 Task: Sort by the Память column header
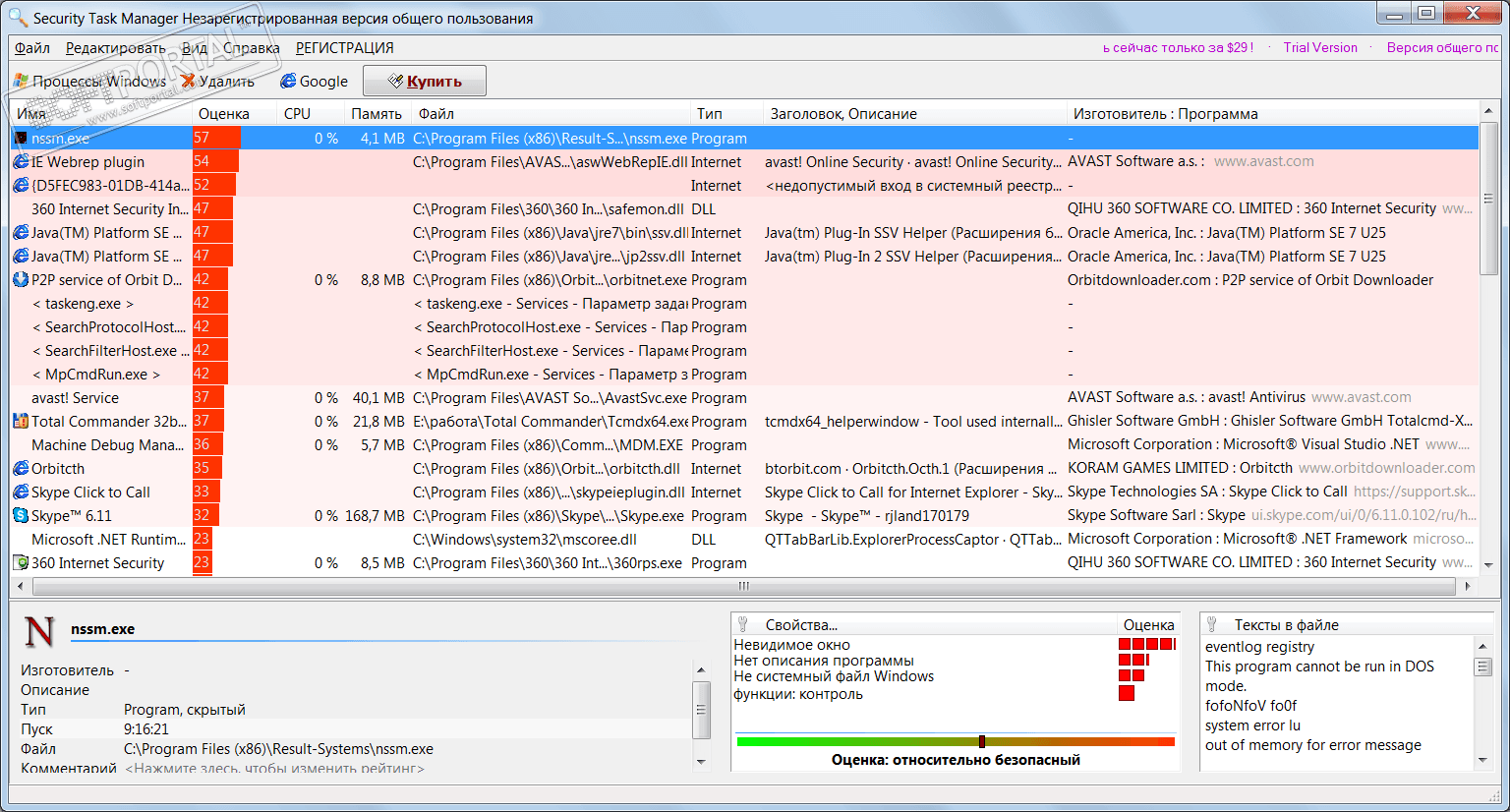point(377,114)
